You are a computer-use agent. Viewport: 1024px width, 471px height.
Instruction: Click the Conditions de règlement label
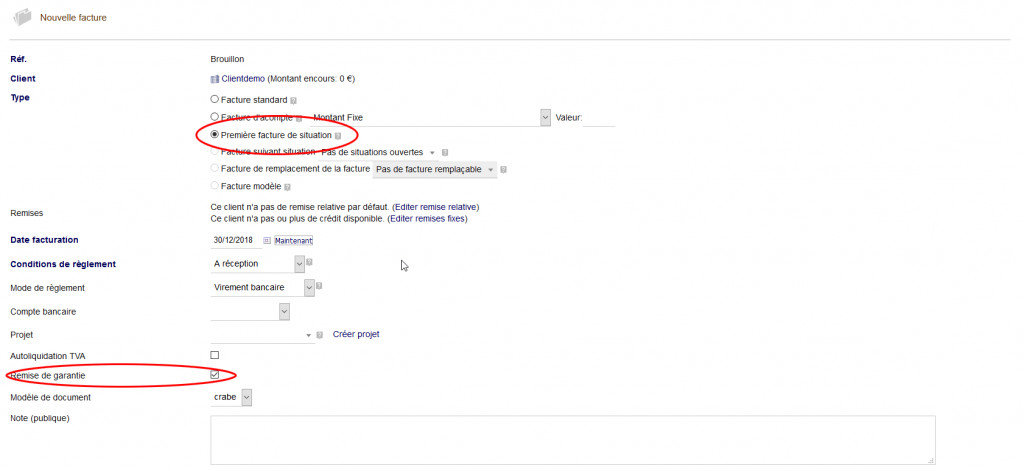(63, 265)
